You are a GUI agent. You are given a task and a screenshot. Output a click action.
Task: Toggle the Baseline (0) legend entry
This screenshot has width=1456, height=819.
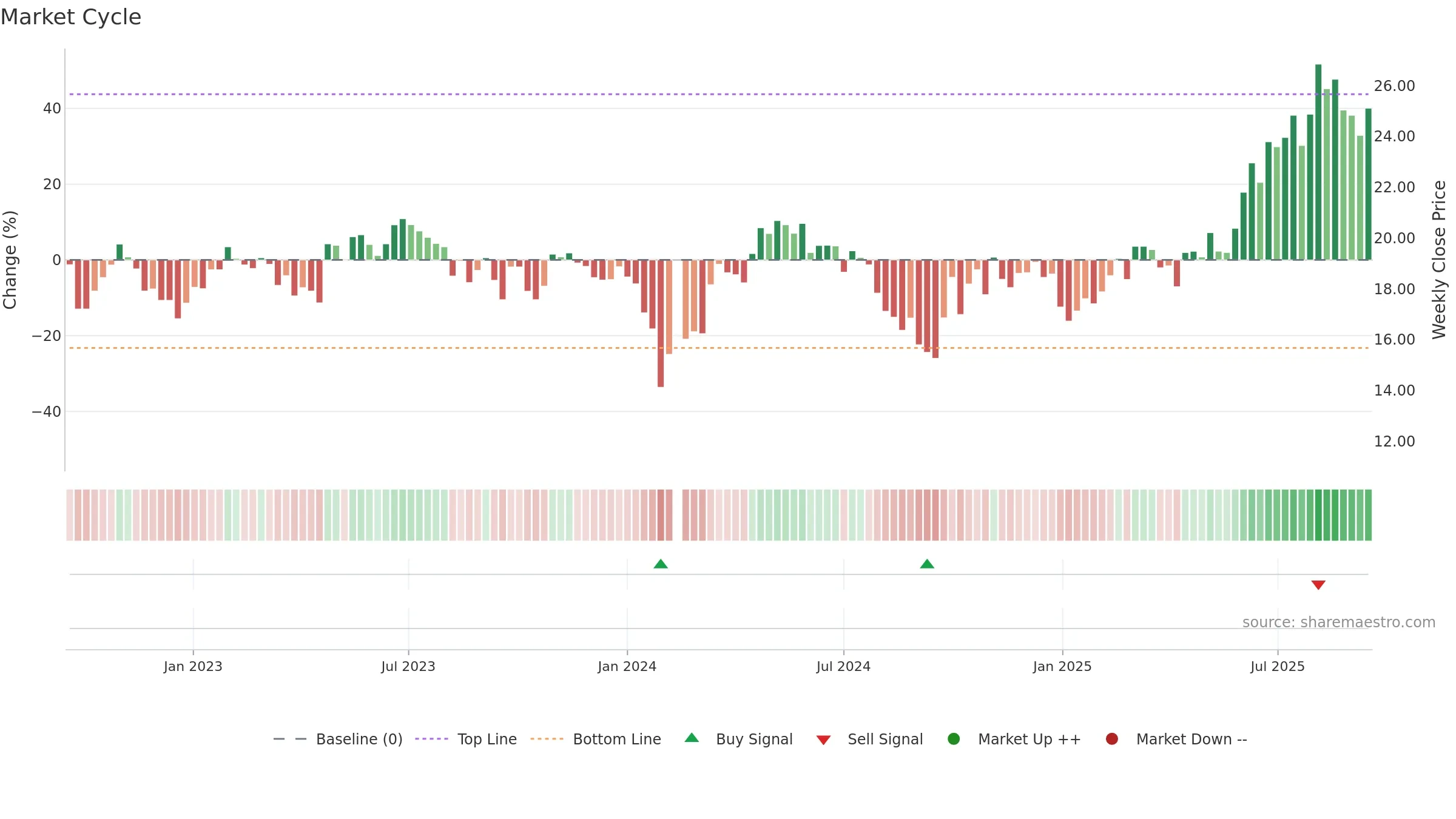tap(338, 739)
